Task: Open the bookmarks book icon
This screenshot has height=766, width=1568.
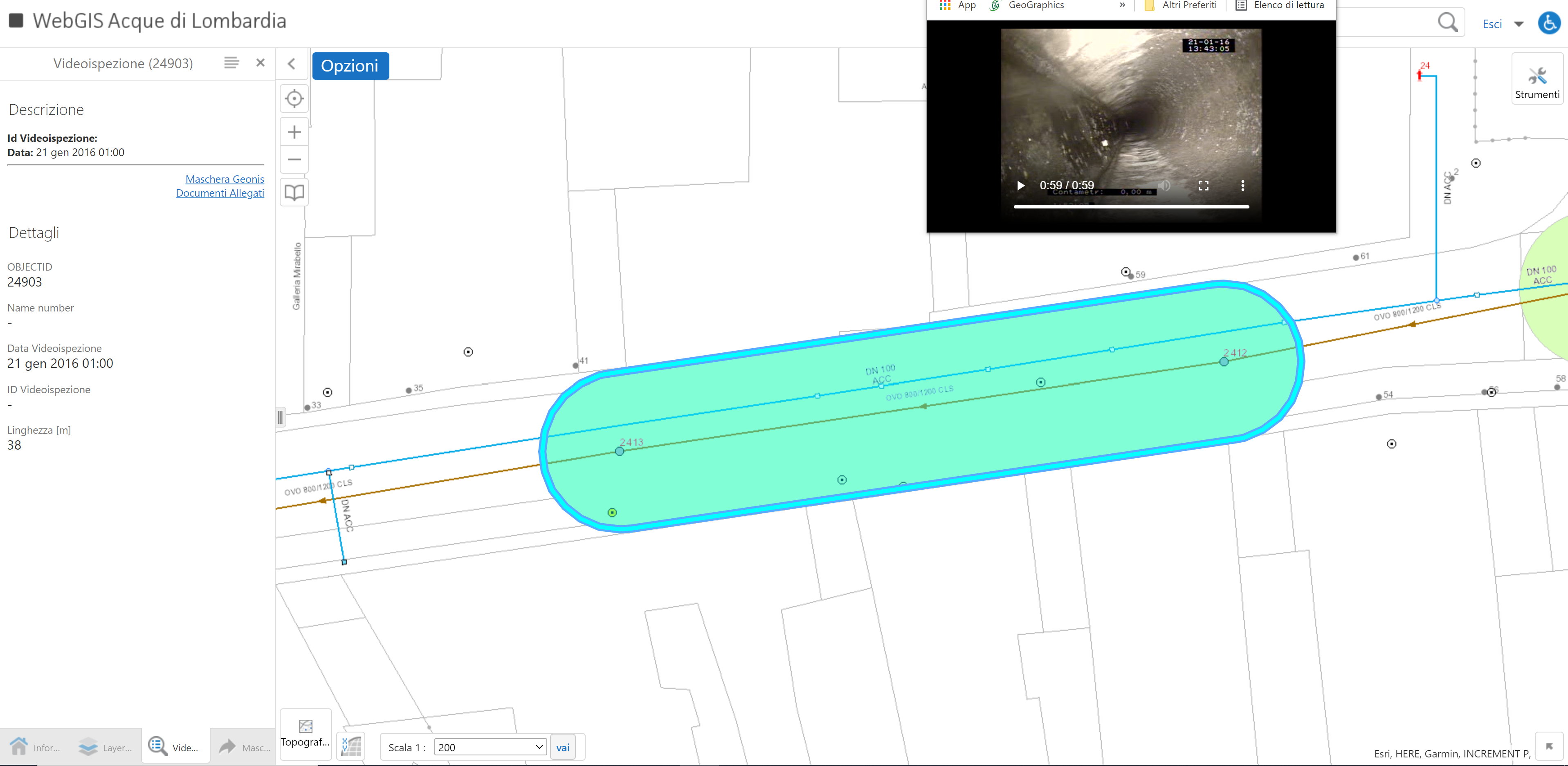Action: [294, 193]
